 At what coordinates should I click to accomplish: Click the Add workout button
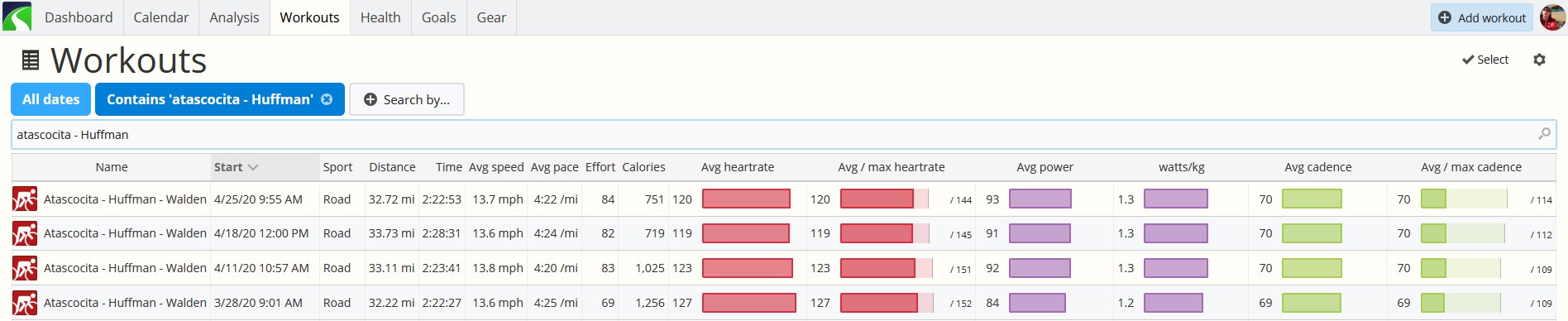(x=1482, y=17)
